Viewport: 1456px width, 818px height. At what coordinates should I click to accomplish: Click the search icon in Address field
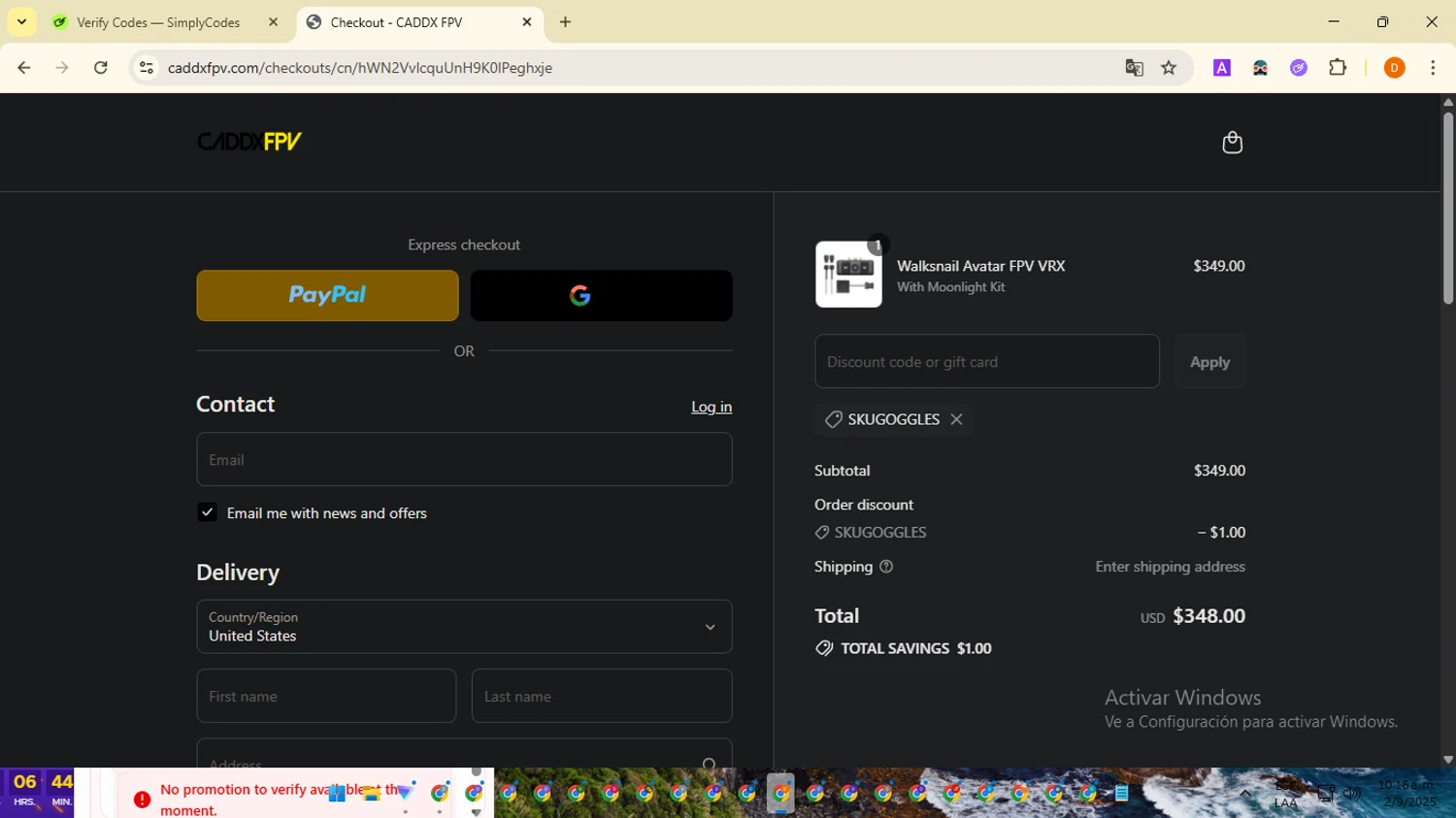click(x=710, y=766)
